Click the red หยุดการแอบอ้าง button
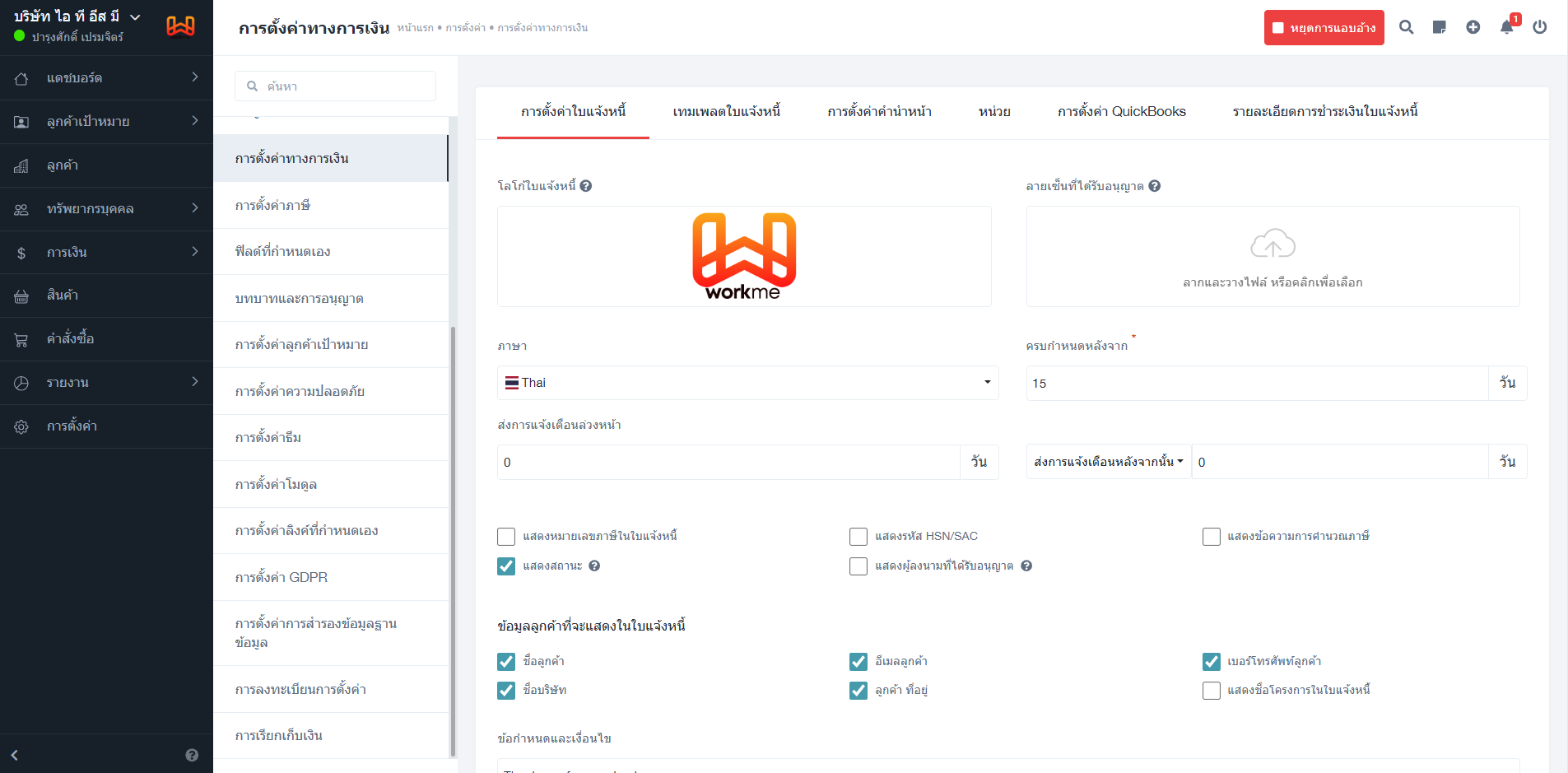This screenshot has width=1568, height=773. (1324, 28)
